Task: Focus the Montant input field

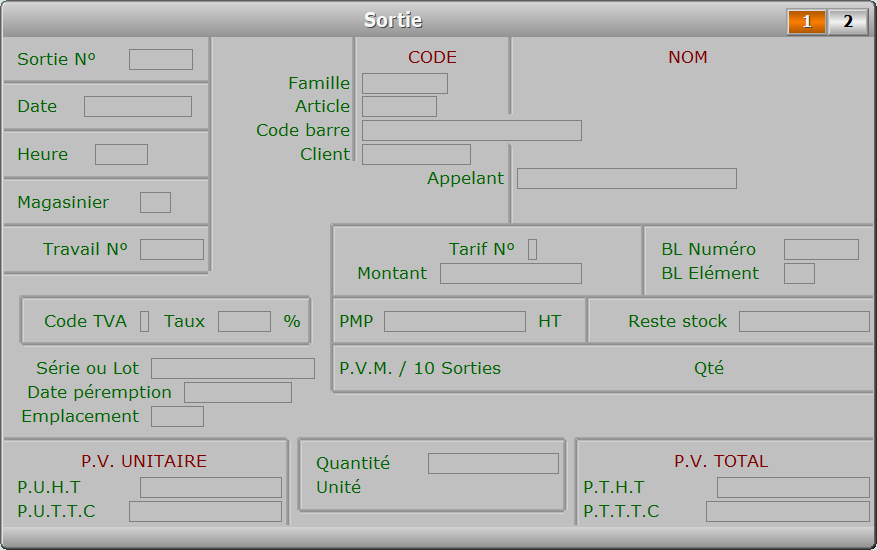Action: [x=510, y=273]
